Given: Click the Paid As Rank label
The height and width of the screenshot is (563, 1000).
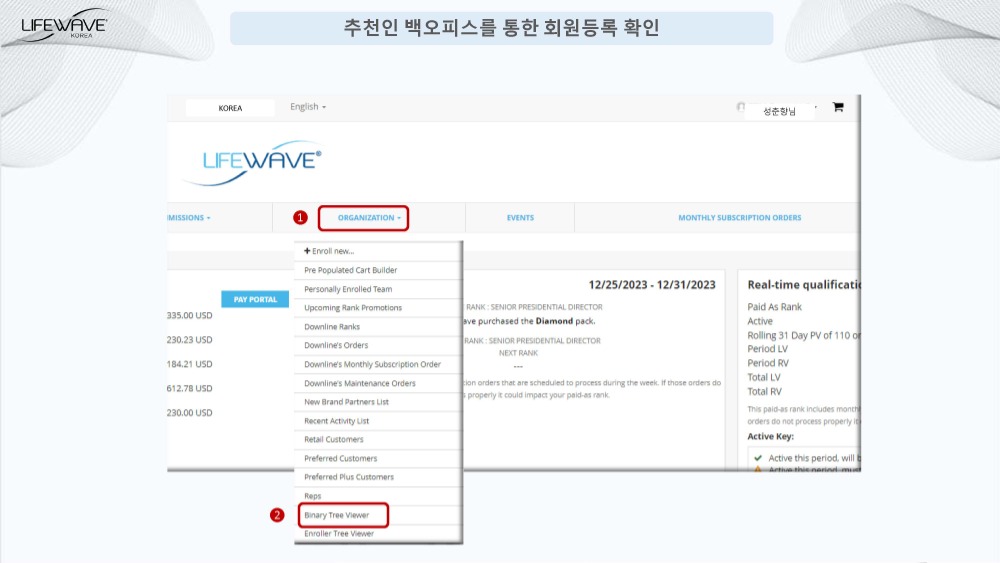Looking at the screenshot, I should click(774, 307).
